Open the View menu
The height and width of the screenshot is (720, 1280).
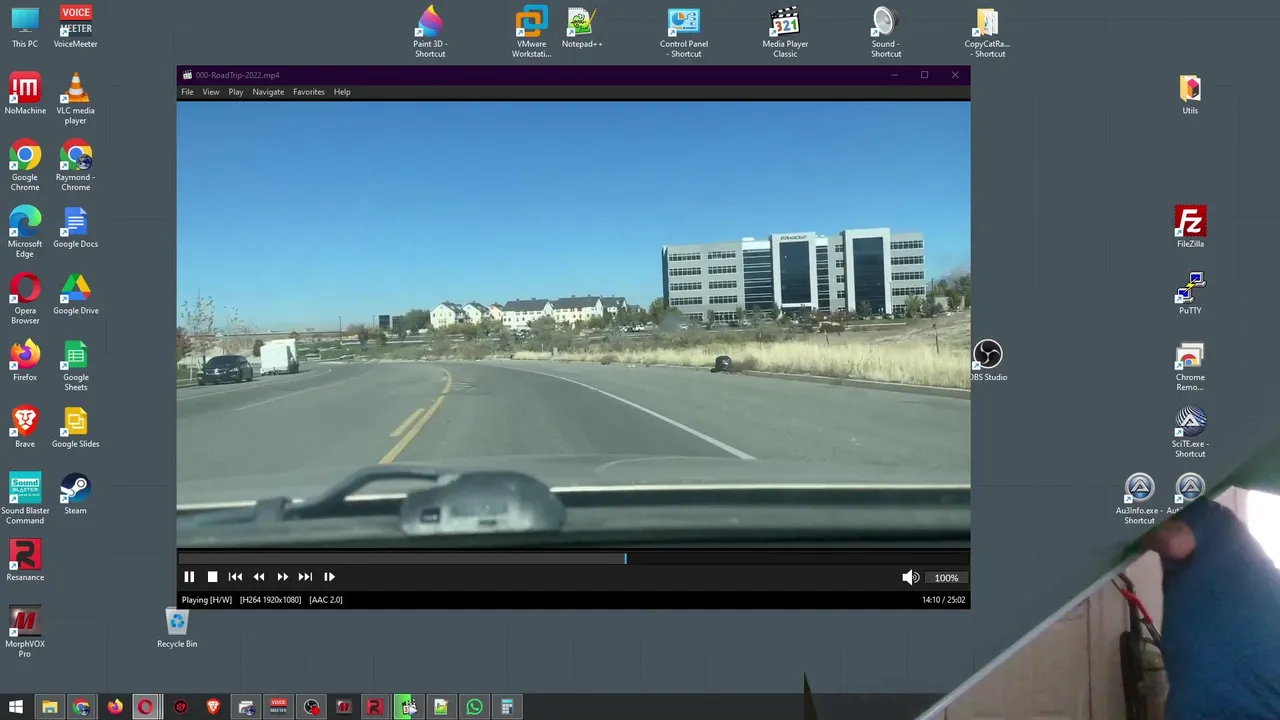click(x=211, y=92)
